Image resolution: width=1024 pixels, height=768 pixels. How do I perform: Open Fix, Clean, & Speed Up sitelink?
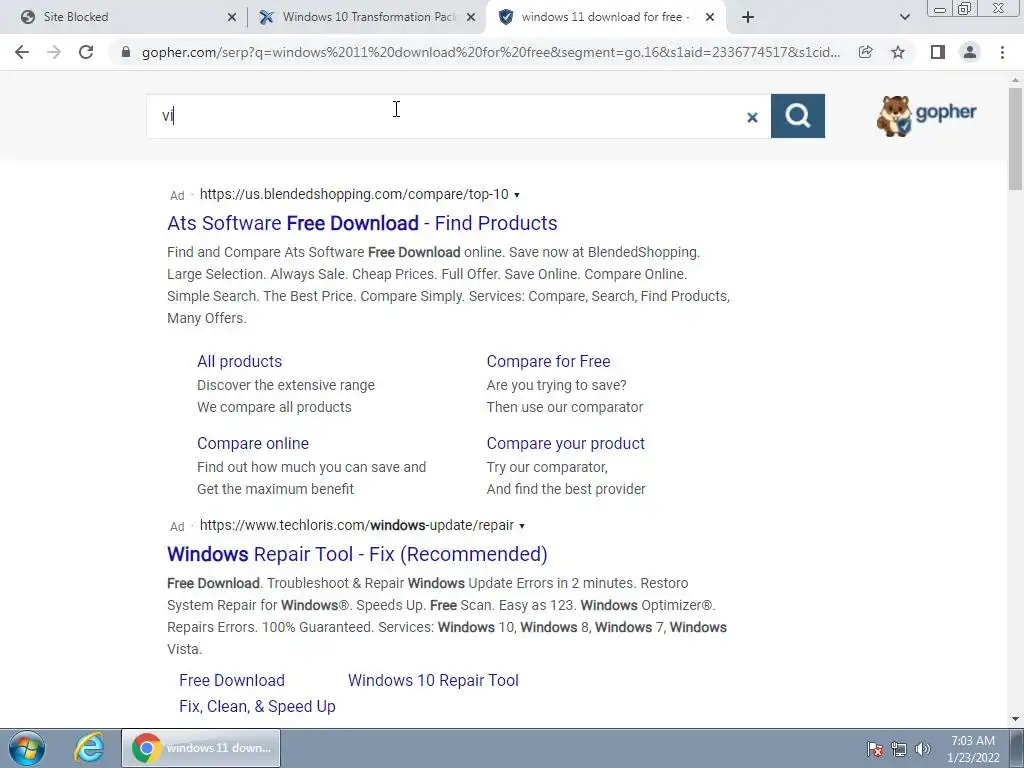pos(257,707)
